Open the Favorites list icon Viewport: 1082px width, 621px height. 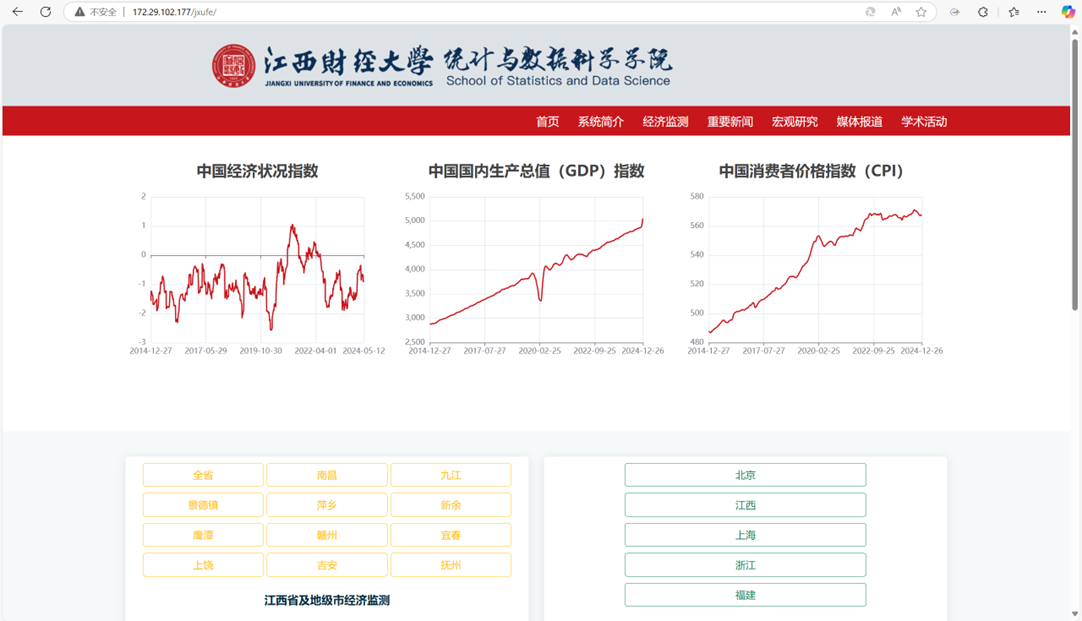tap(1014, 12)
